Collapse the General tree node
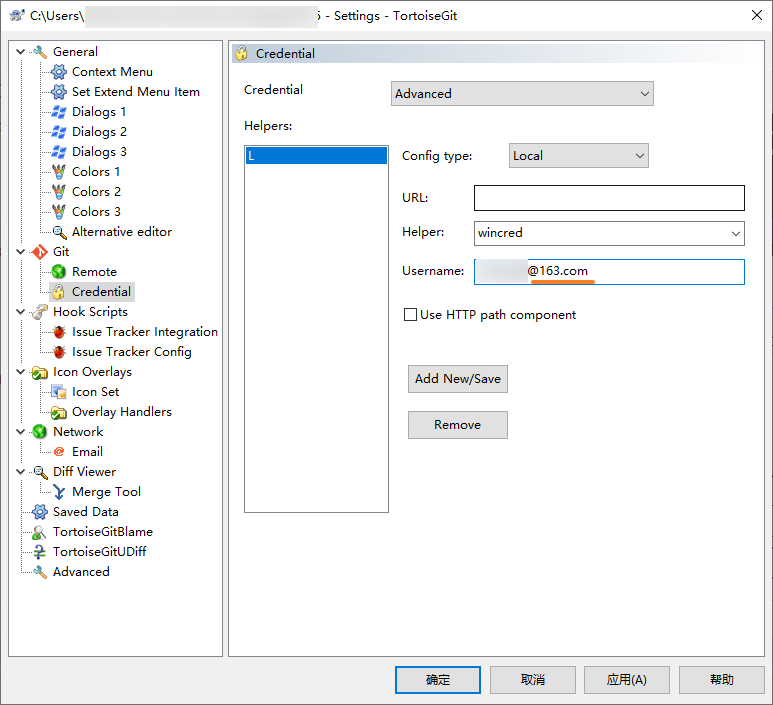The height and width of the screenshot is (705, 773). click(x=21, y=52)
